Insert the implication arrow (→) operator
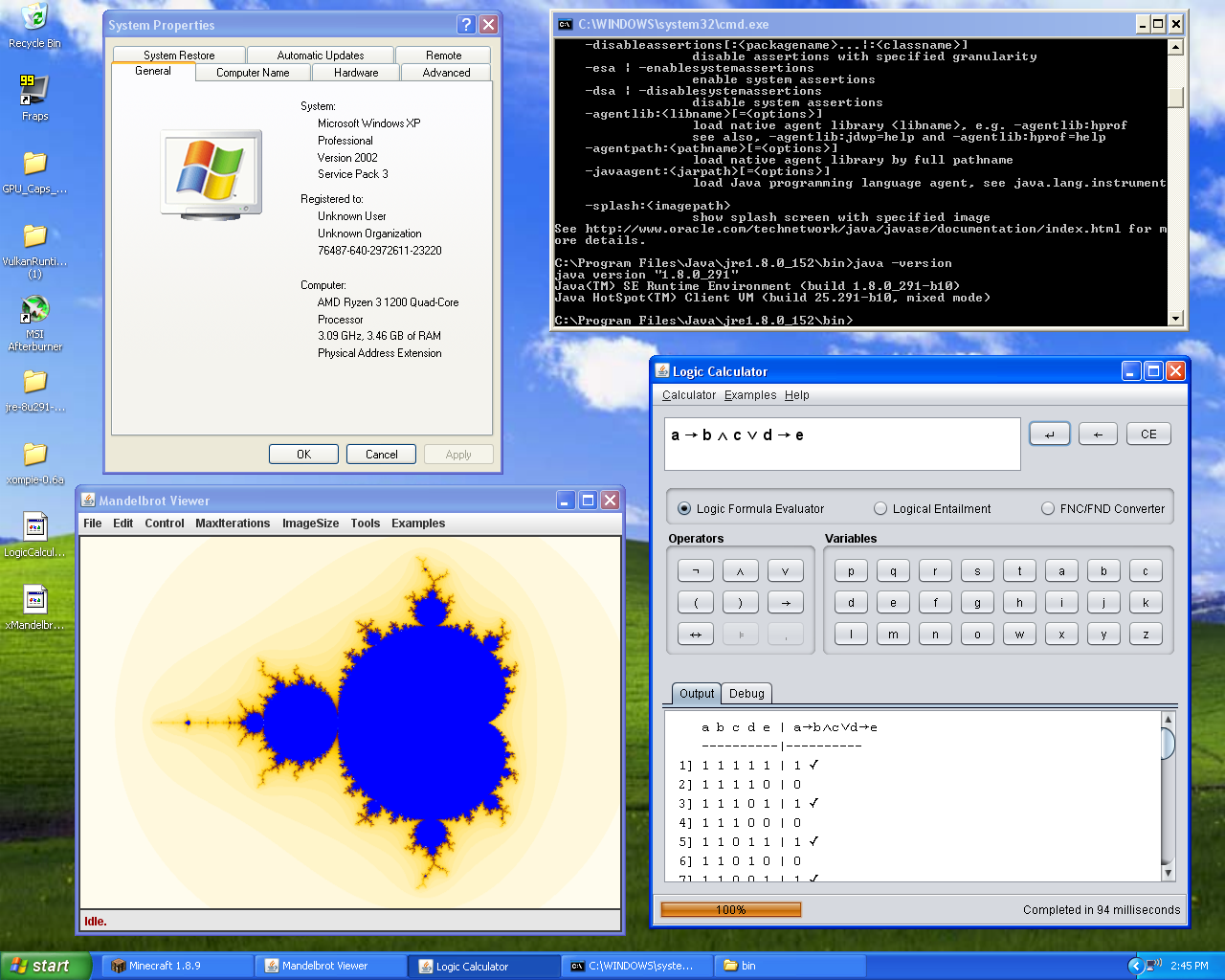Screen dimensions: 1225x980 click(x=785, y=603)
